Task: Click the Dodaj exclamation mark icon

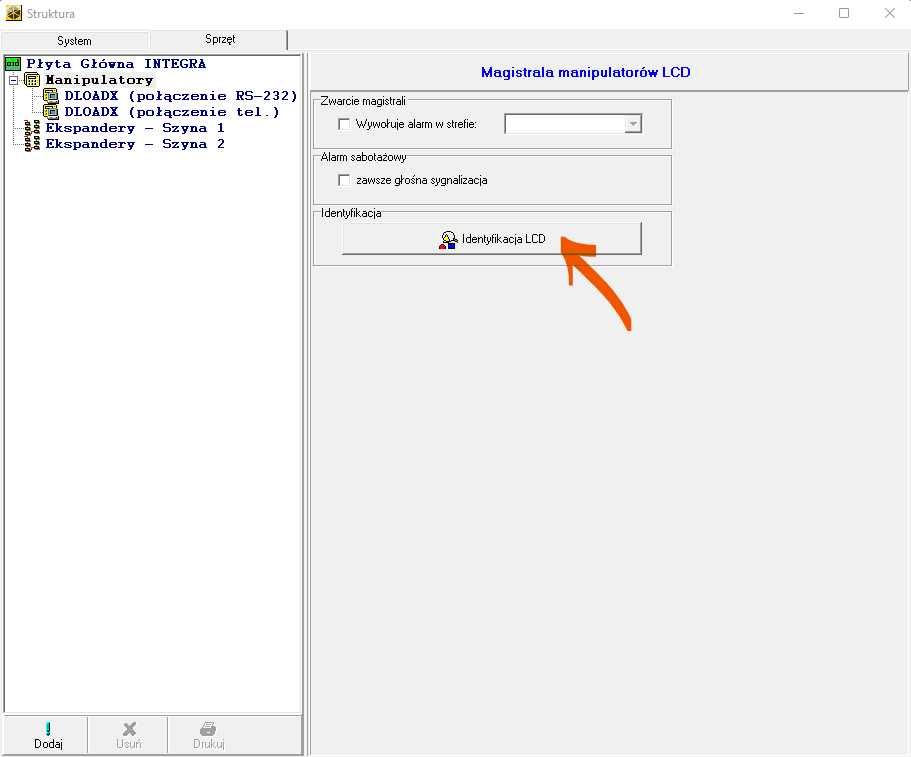Action: tap(48, 729)
